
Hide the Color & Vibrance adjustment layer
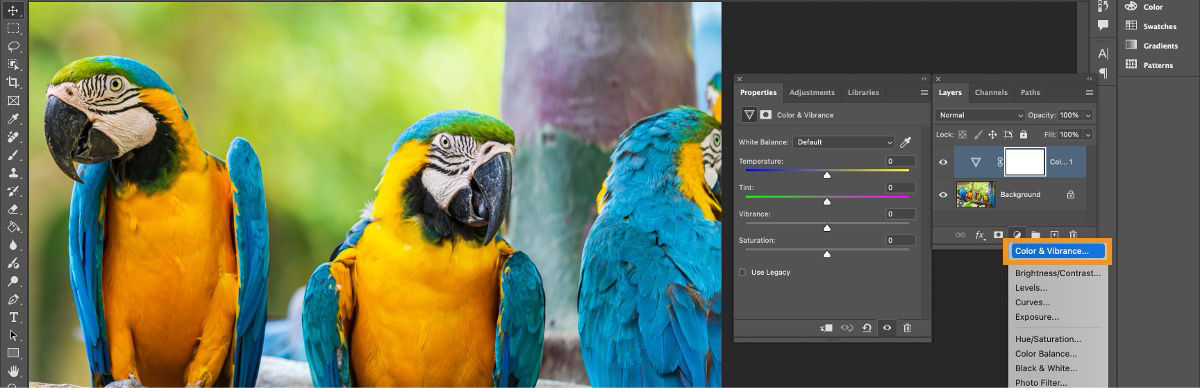(x=943, y=162)
